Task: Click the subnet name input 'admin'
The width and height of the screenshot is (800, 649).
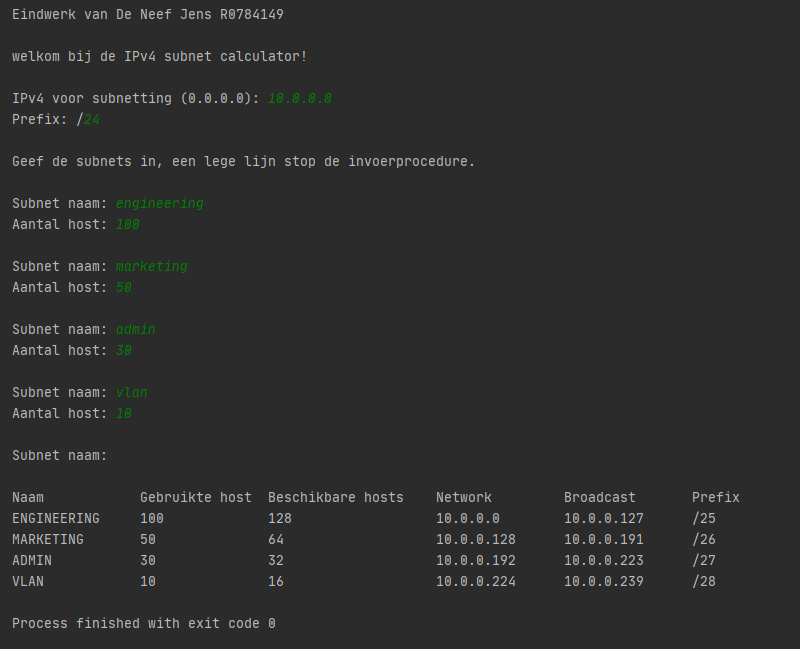Action: (135, 330)
